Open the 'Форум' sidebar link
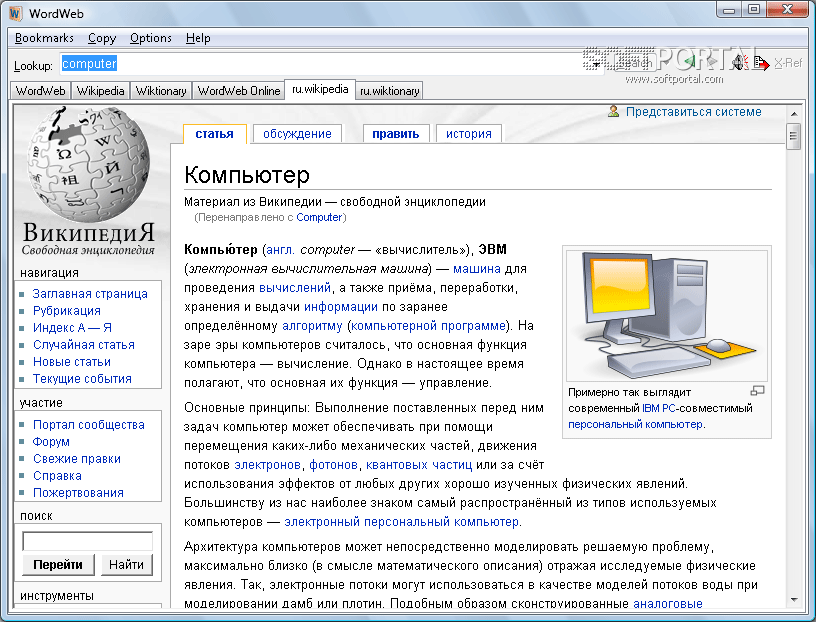This screenshot has width=816, height=622. (51, 442)
